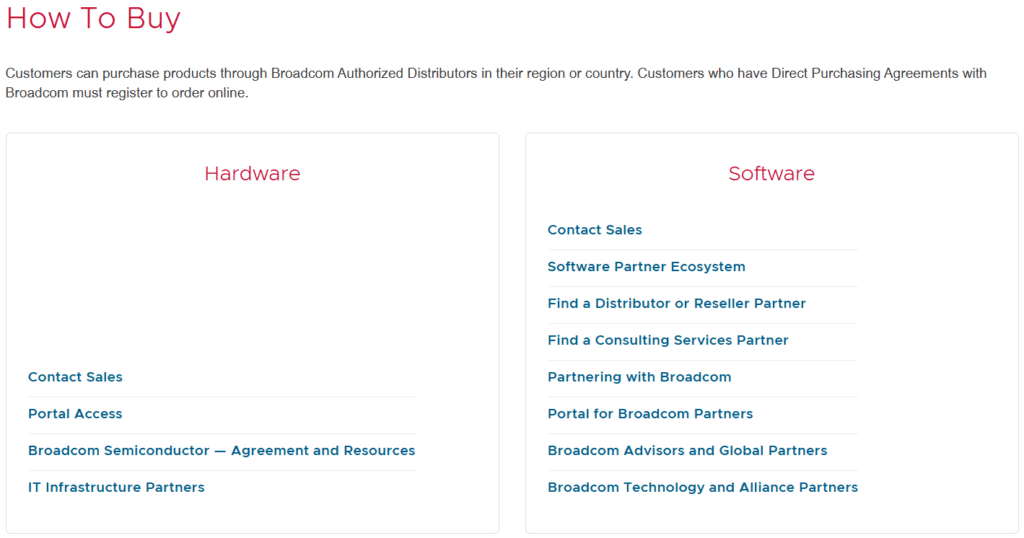Open the Software Partner Ecosystem link
The width and height of the screenshot is (1024, 538).
pos(646,267)
